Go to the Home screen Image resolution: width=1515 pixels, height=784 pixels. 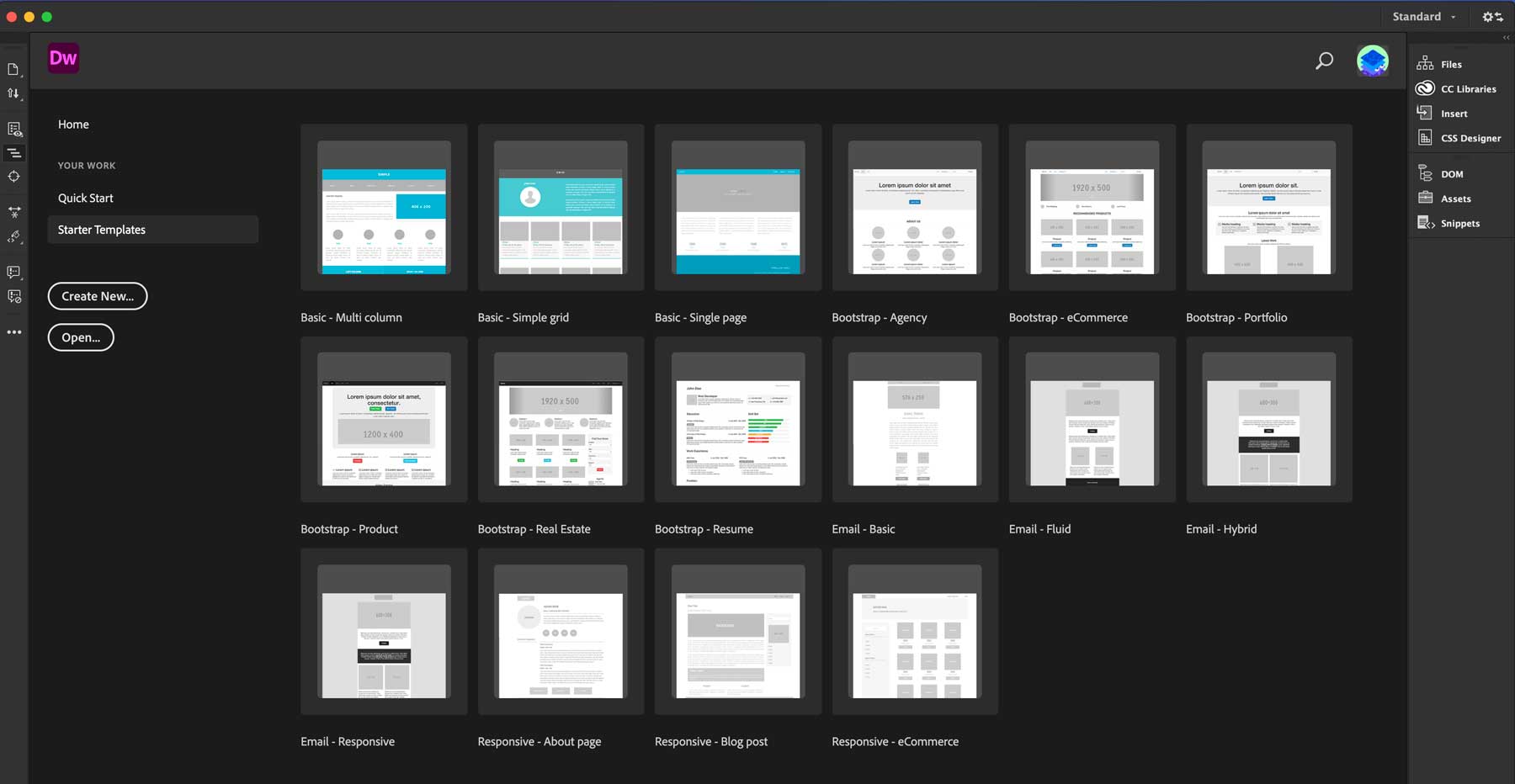(73, 124)
